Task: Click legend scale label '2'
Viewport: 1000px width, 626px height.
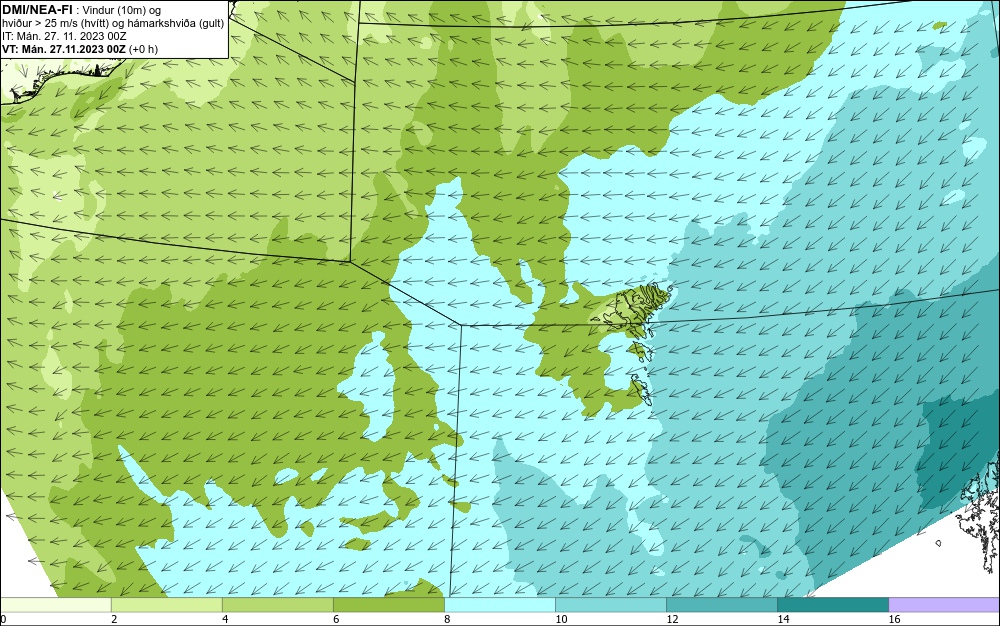Action: pyautogui.click(x=114, y=619)
